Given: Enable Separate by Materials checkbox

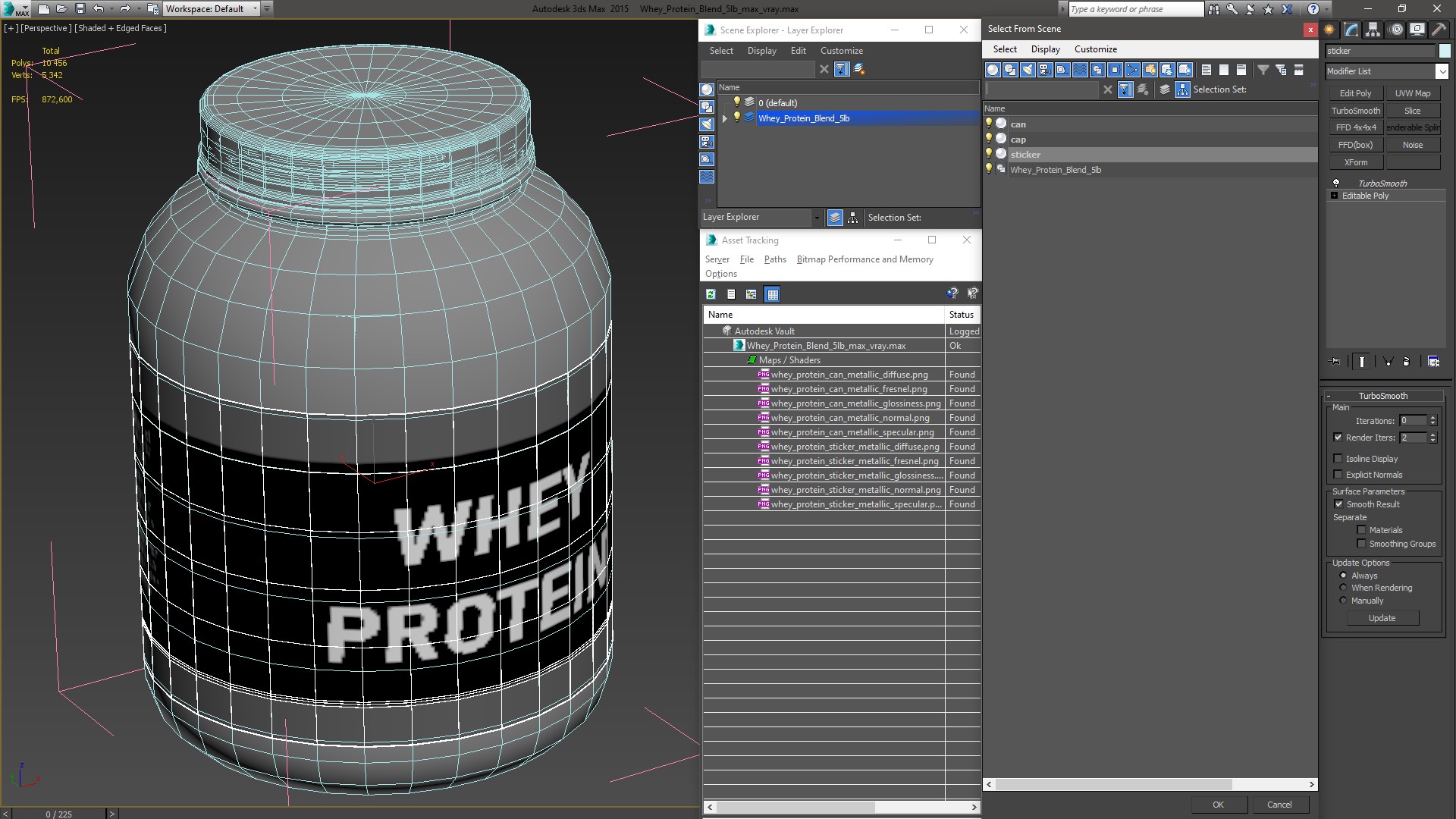Looking at the screenshot, I should tap(1361, 530).
